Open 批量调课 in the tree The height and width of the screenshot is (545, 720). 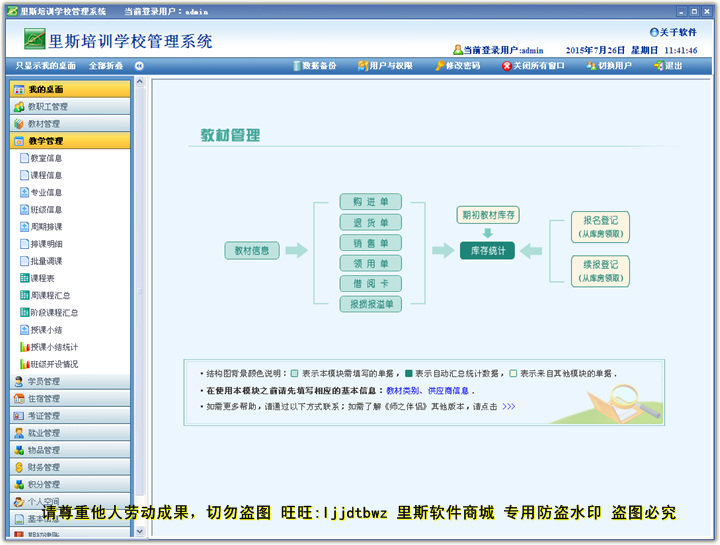pos(41,261)
